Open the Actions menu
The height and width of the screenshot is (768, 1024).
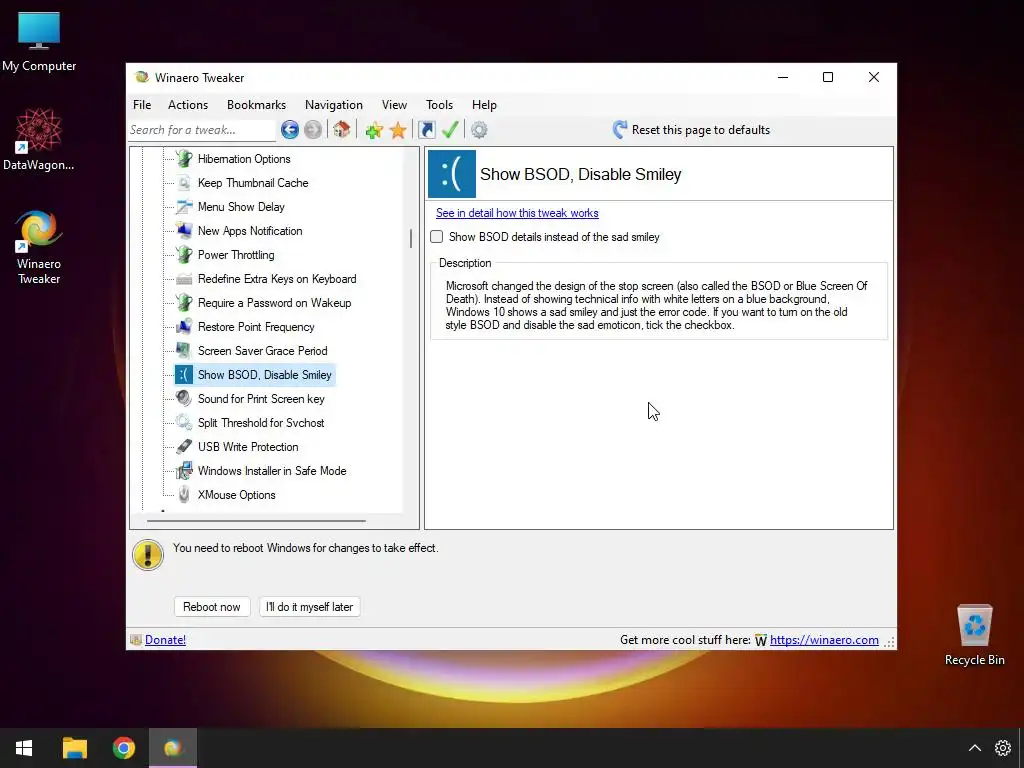(x=188, y=104)
